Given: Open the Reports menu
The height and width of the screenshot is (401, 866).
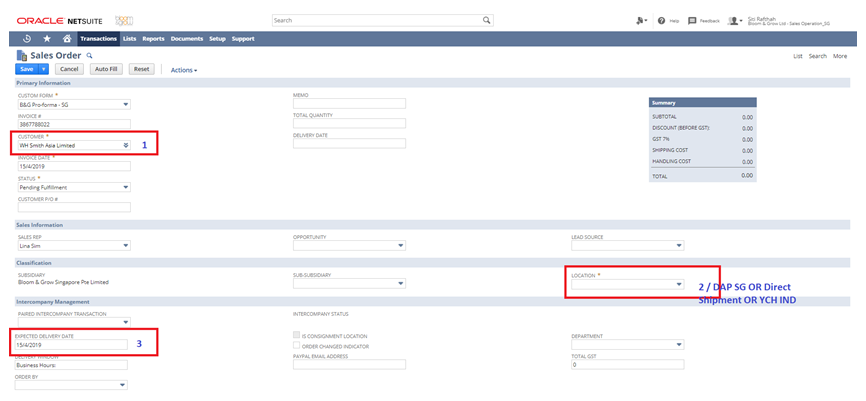Looking at the screenshot, I should coord(154,39).
